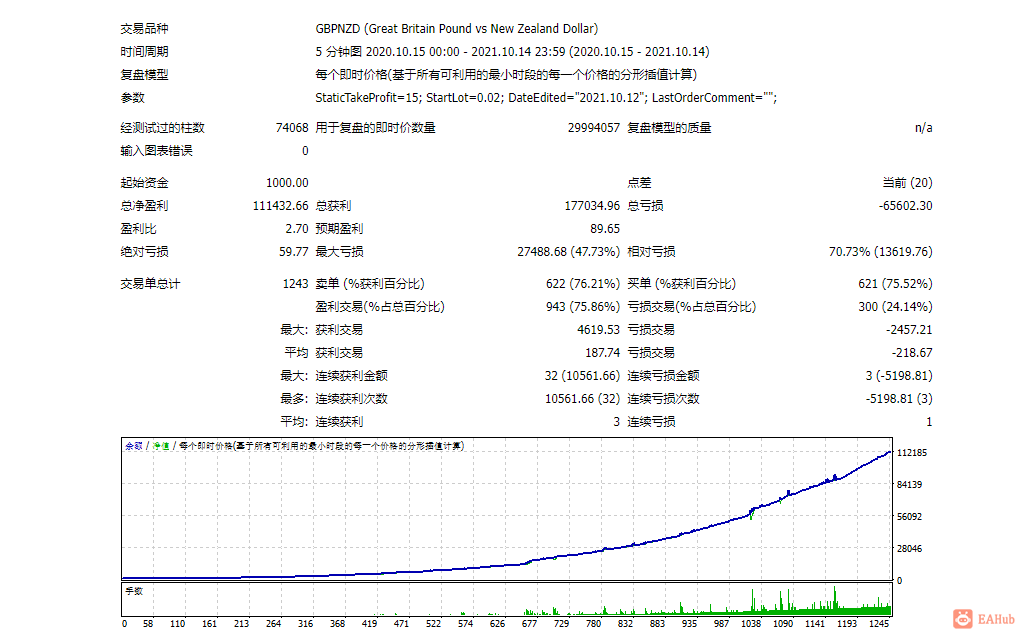Select average loss trade value -218.67
1024x634 pixels.
(912, 353)
